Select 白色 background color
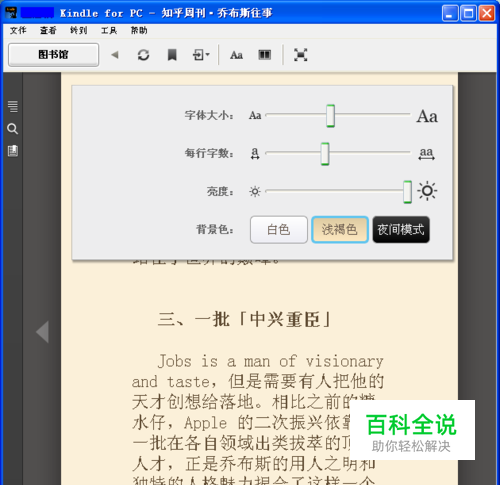 (x=279, y=230)
